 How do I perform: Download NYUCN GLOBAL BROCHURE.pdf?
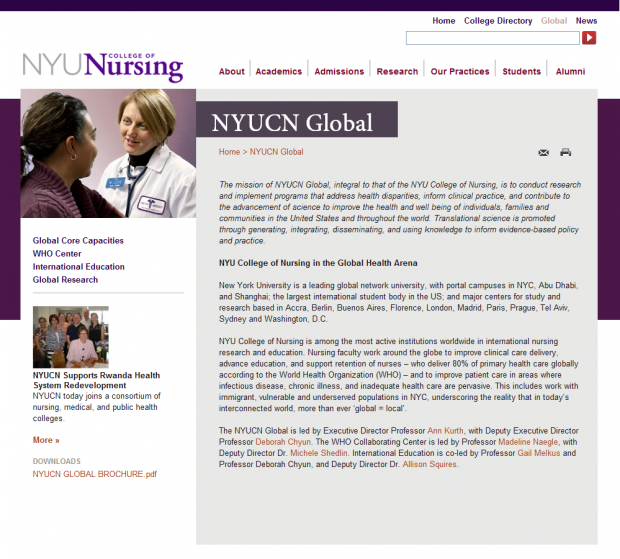coord(95,474)
